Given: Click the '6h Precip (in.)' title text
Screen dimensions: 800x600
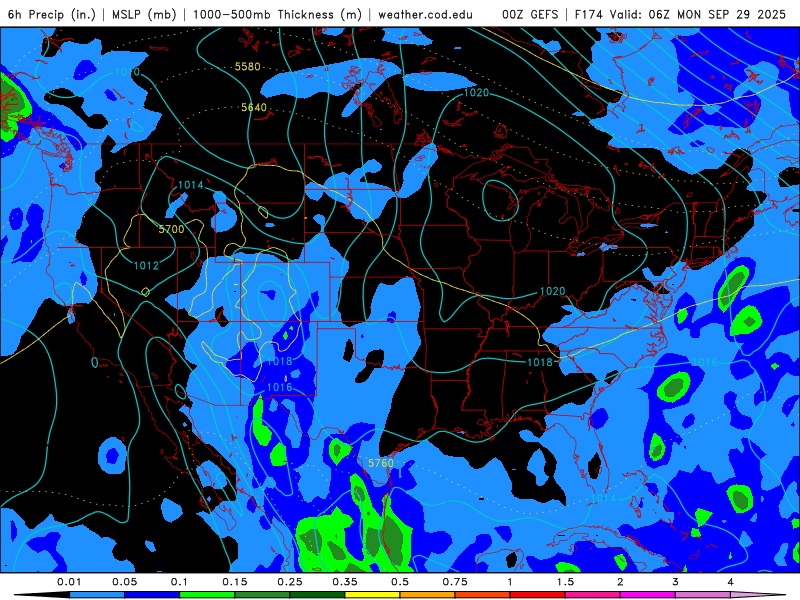Looking at the screenshot, I should coord(52,14).
